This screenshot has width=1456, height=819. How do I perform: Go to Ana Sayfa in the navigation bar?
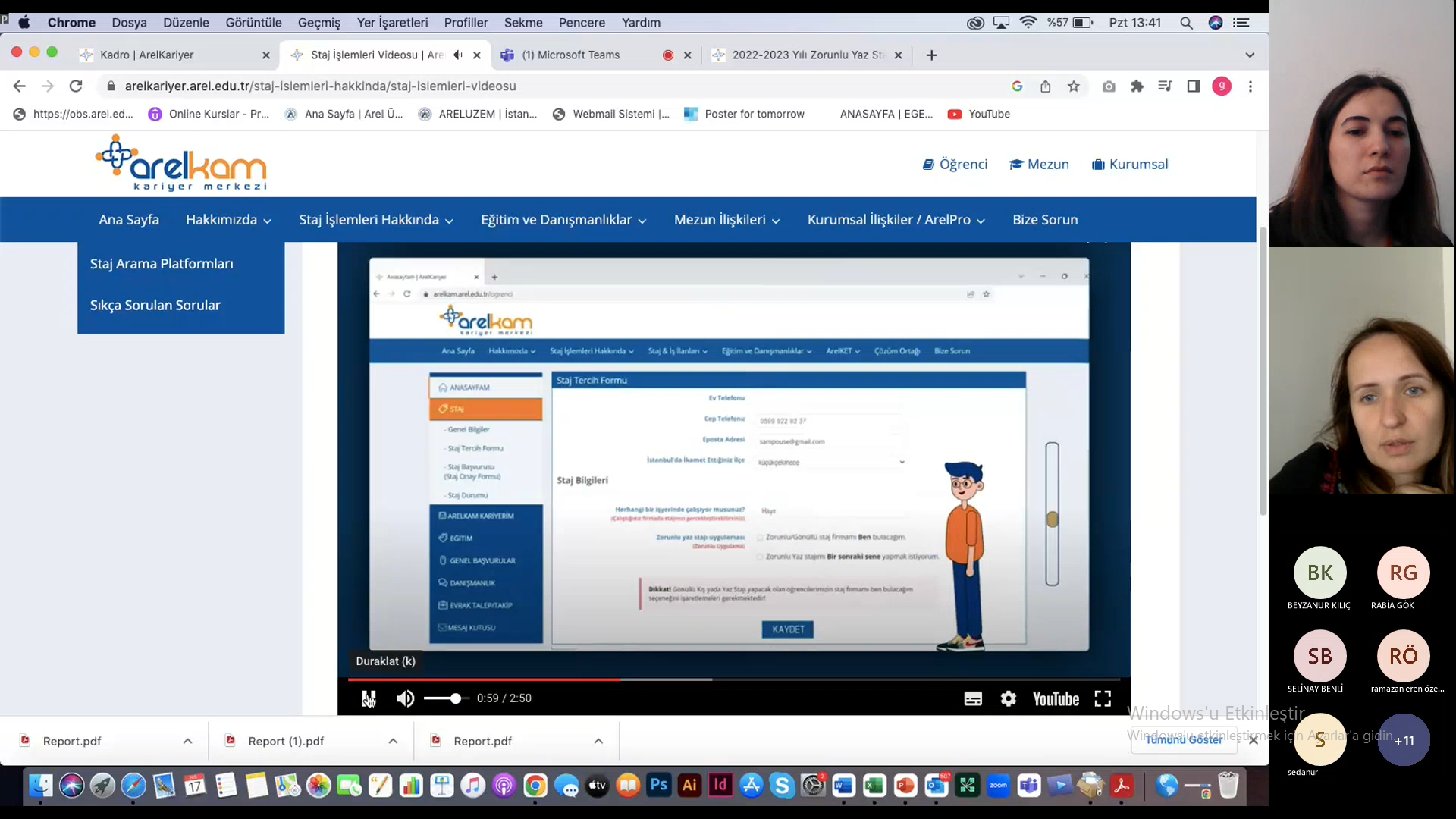point(129,220)
